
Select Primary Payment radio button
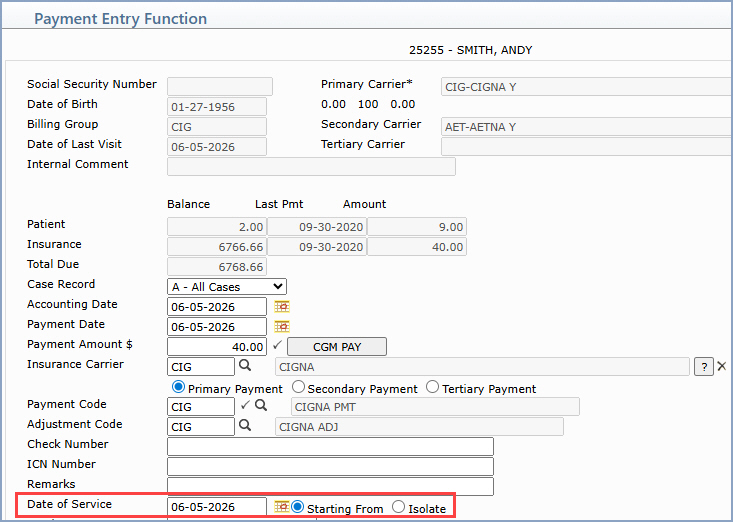click(x=178, y=387)
